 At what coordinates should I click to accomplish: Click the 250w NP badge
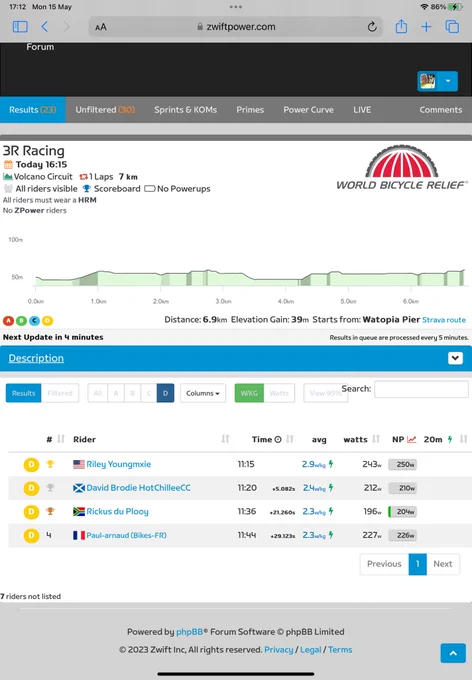click(403, 464)
